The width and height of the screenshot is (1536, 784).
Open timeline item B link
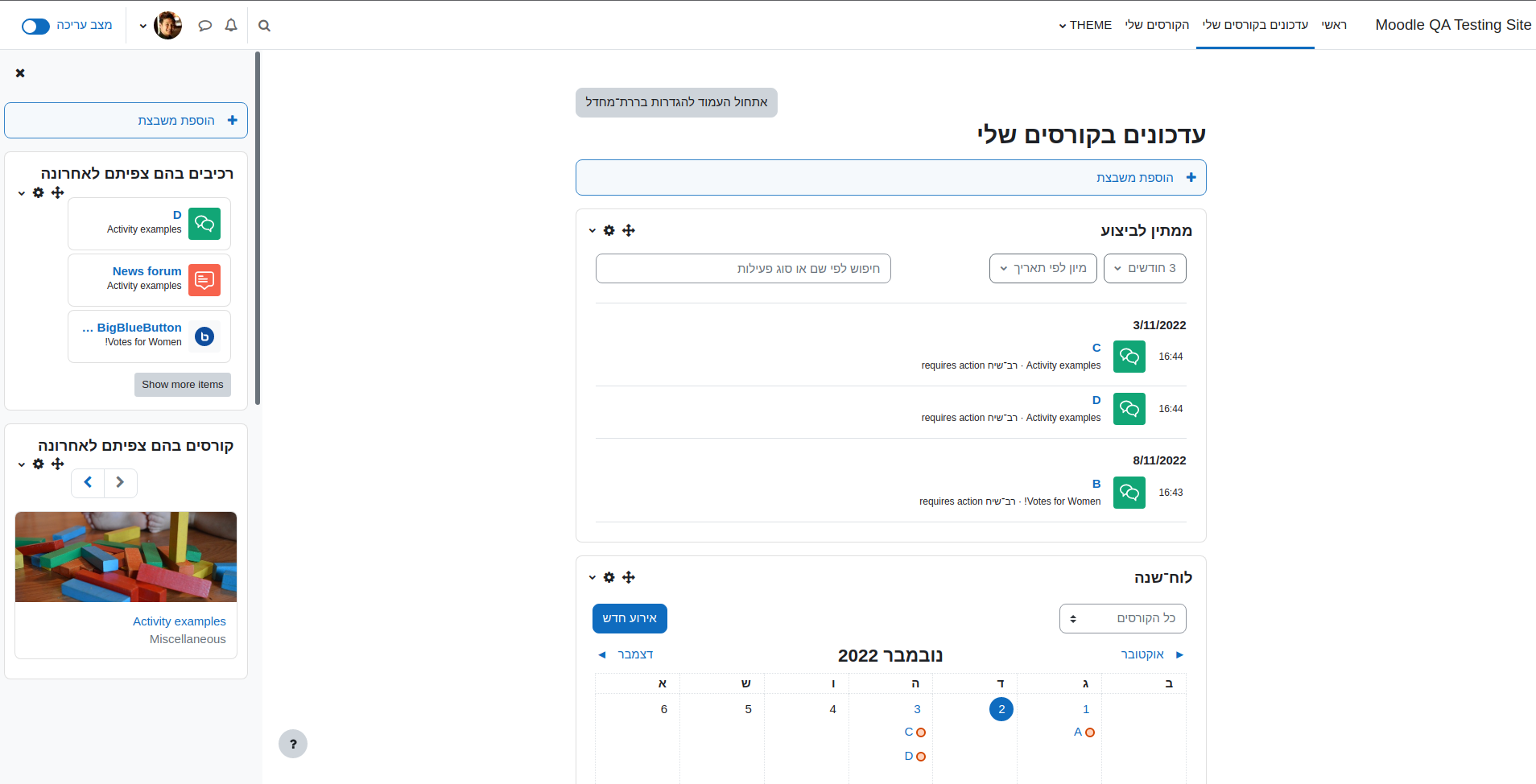(x=1096, y=484)
